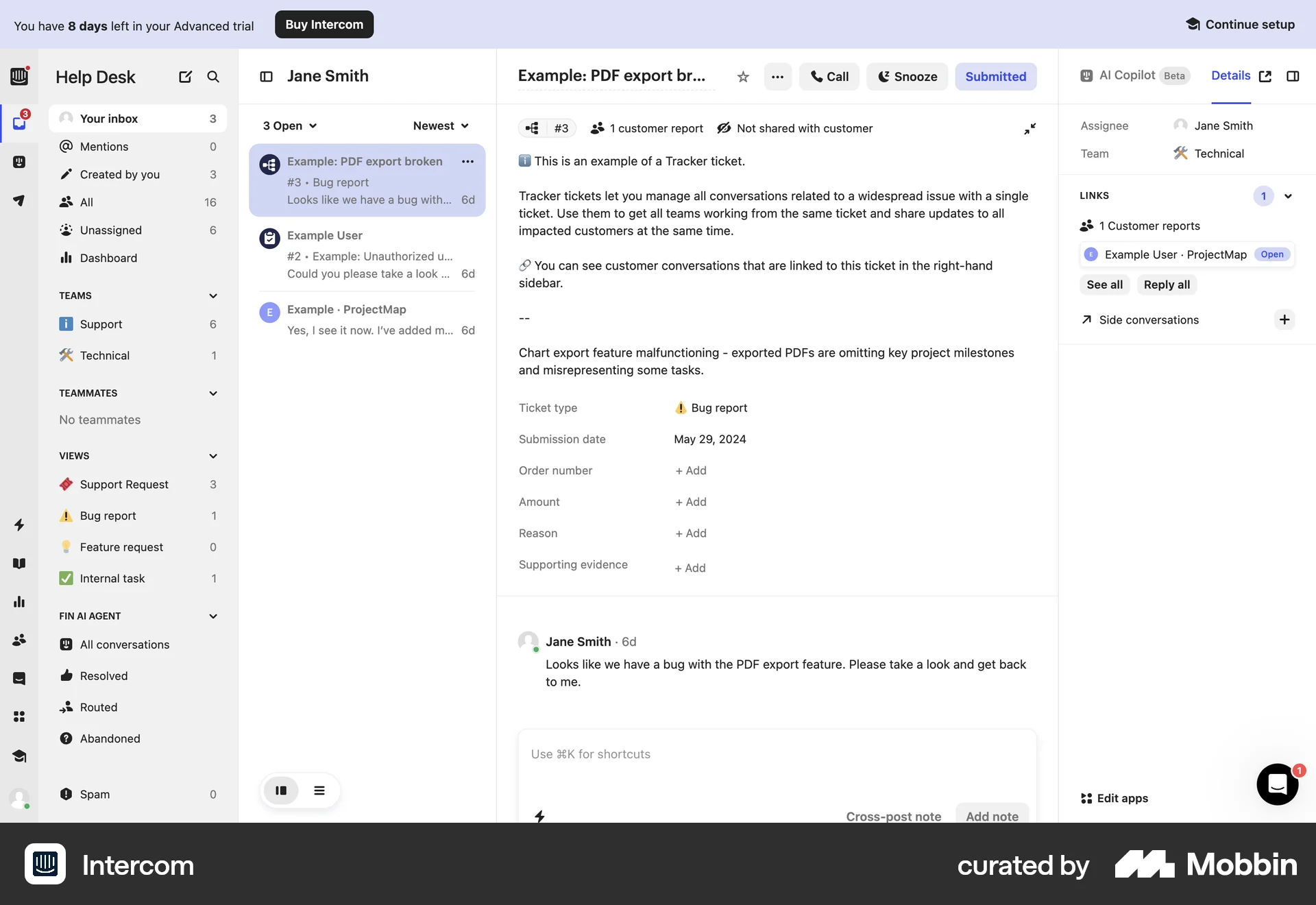Open the Newest sort dropdown
Viewport: 1316px width, 905px height.
click(440, 125)
